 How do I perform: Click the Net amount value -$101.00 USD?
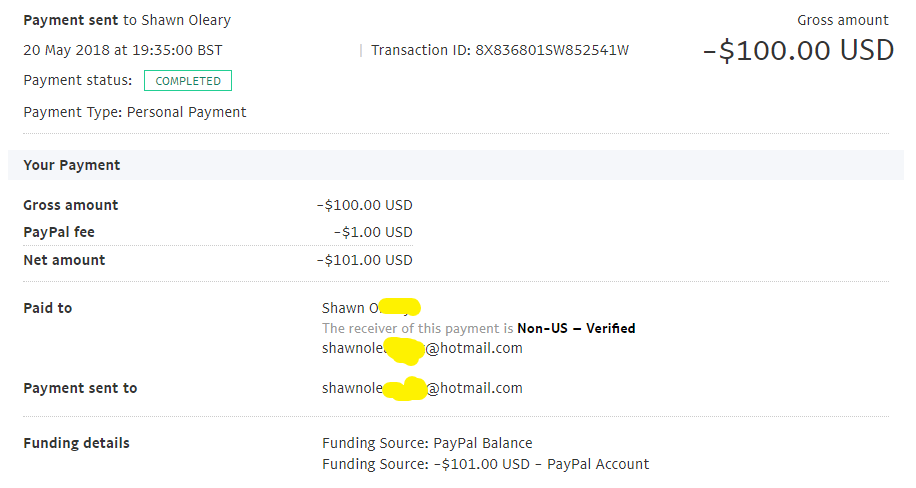[365, 260]
